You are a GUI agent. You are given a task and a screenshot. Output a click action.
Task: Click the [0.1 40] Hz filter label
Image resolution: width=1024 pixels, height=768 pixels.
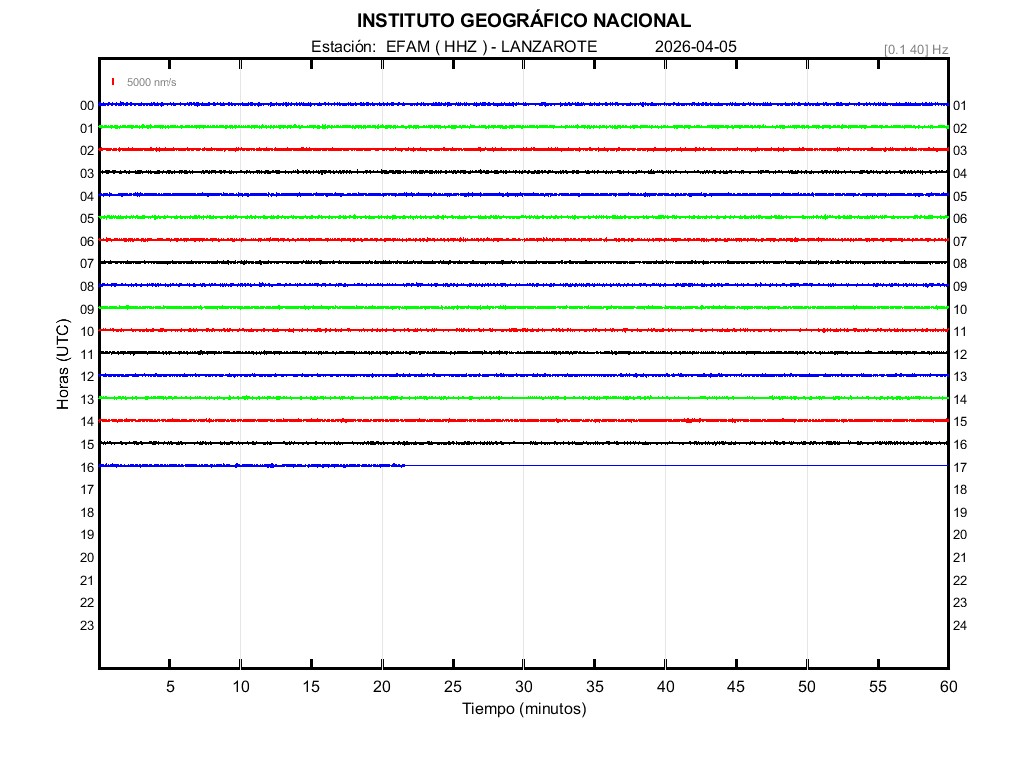(915, 49)
